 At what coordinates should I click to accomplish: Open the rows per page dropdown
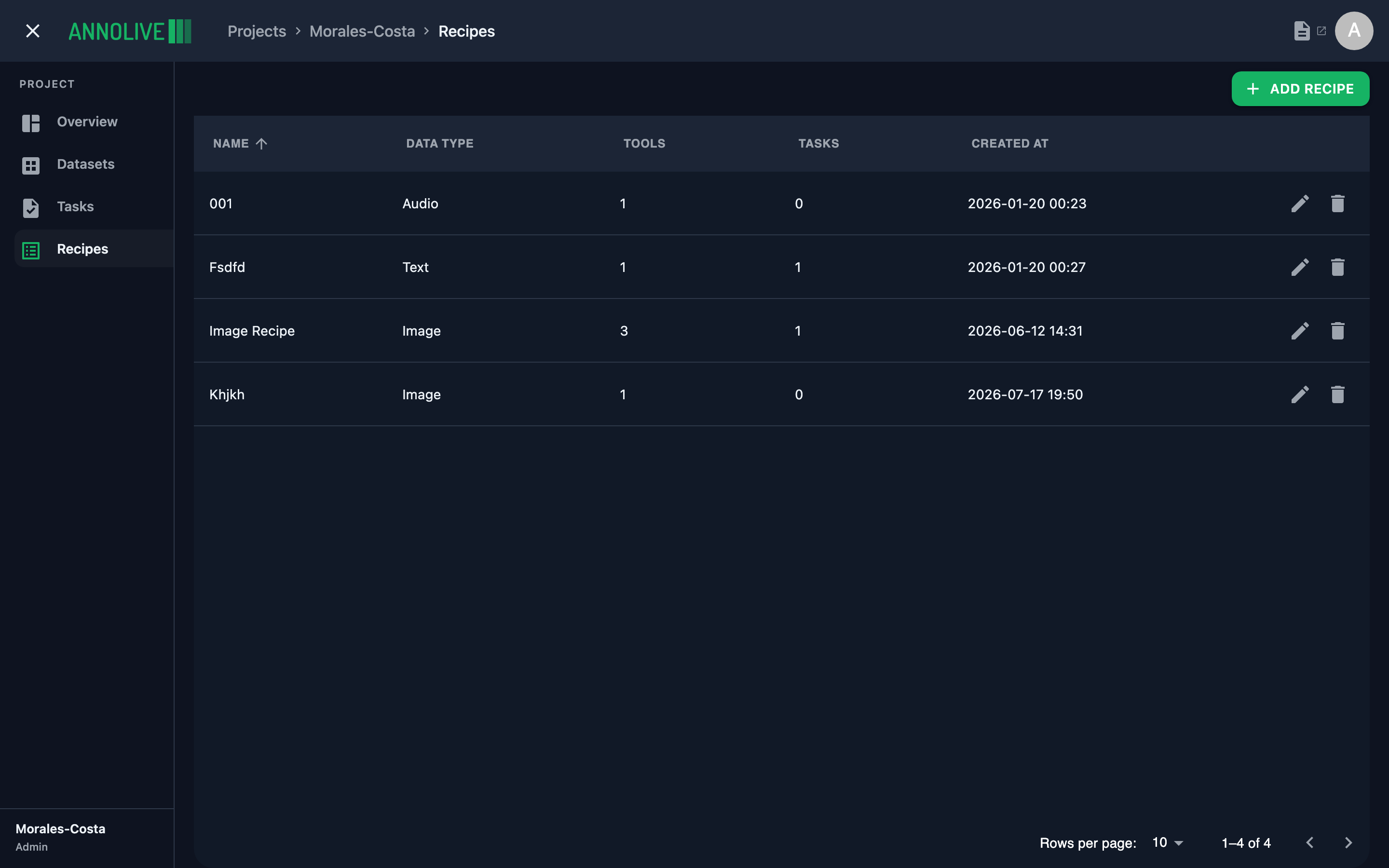point(1168,843)
